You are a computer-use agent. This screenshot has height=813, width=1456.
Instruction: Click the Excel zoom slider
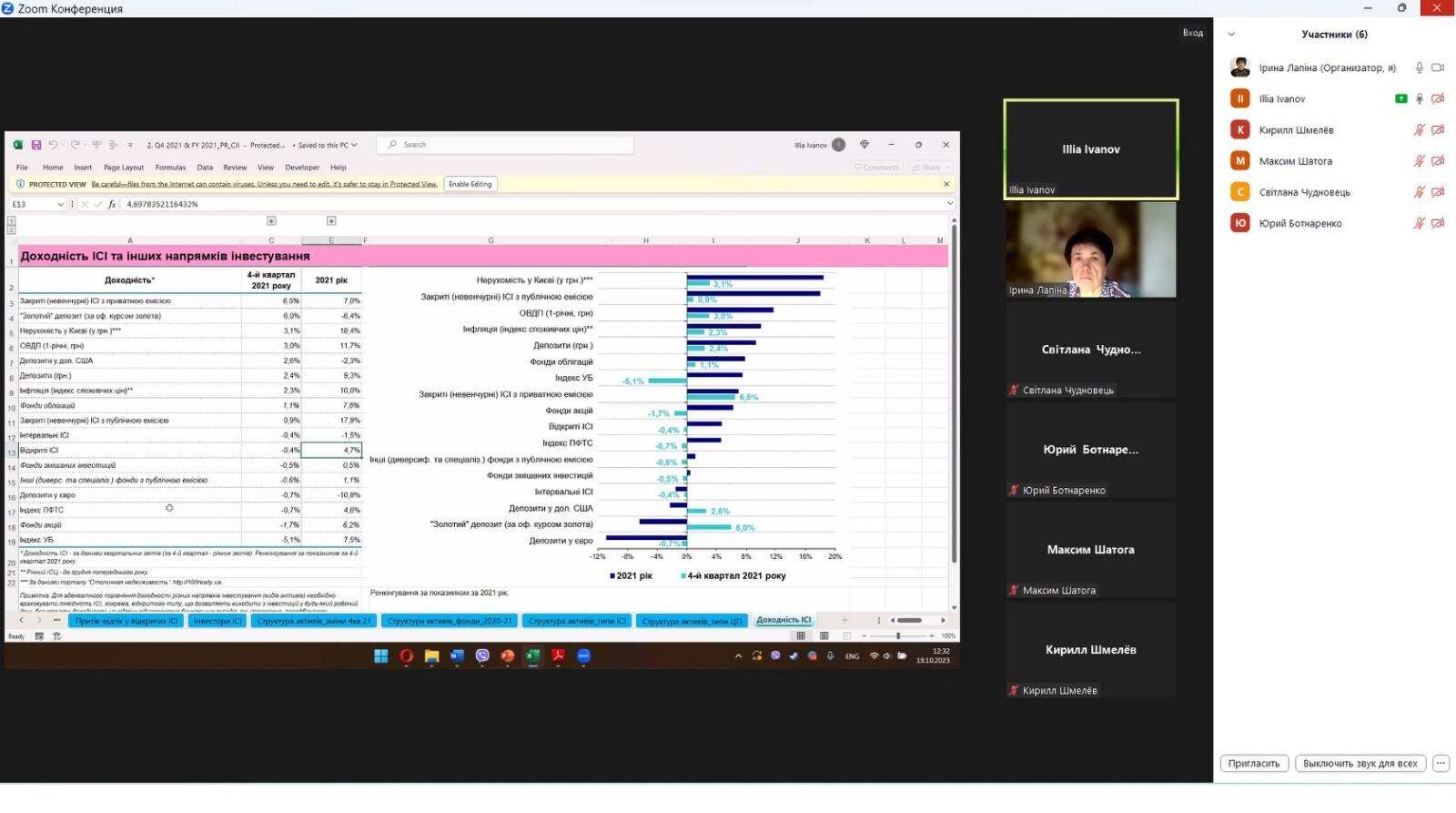pyautogui.click(x=898, y=635)
